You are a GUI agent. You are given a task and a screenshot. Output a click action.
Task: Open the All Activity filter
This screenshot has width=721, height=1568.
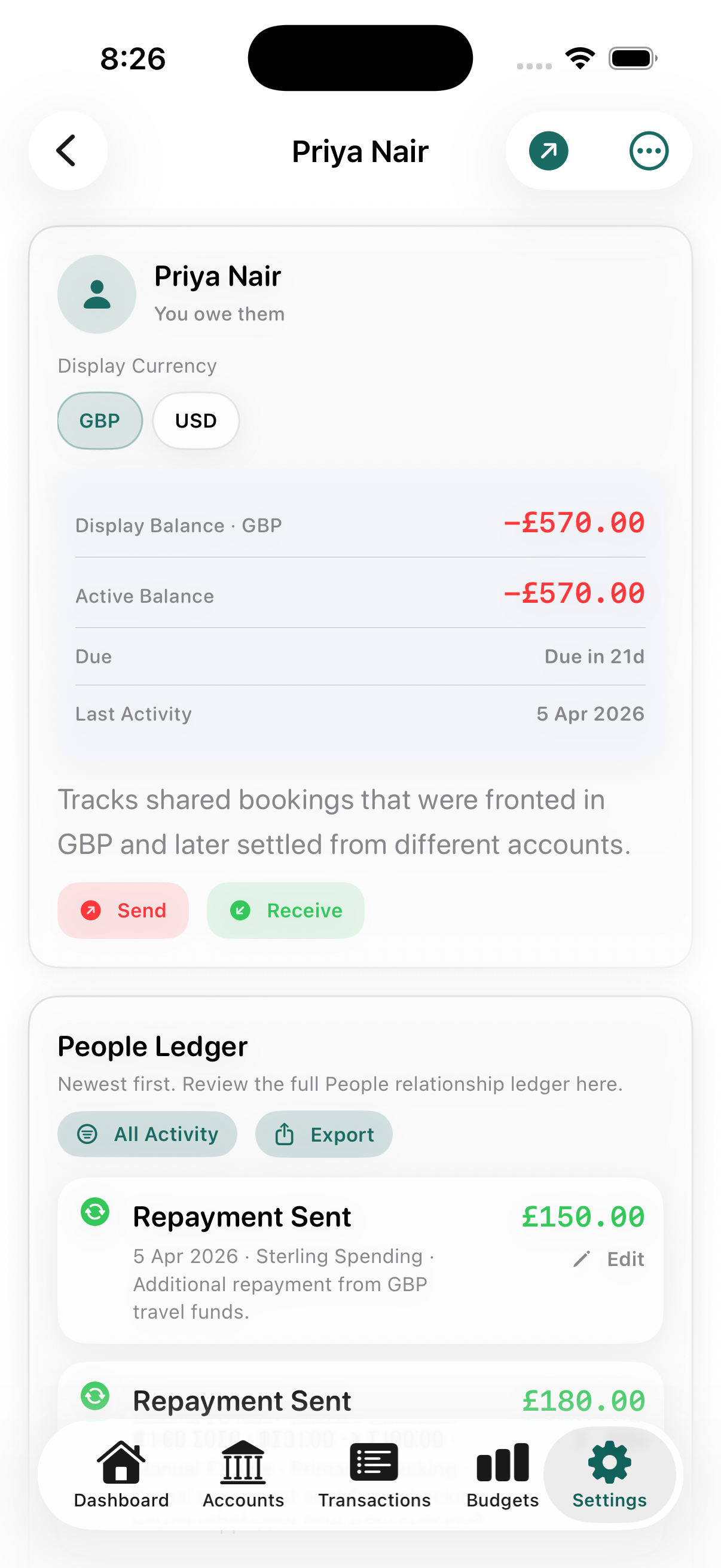(147, 1134)
